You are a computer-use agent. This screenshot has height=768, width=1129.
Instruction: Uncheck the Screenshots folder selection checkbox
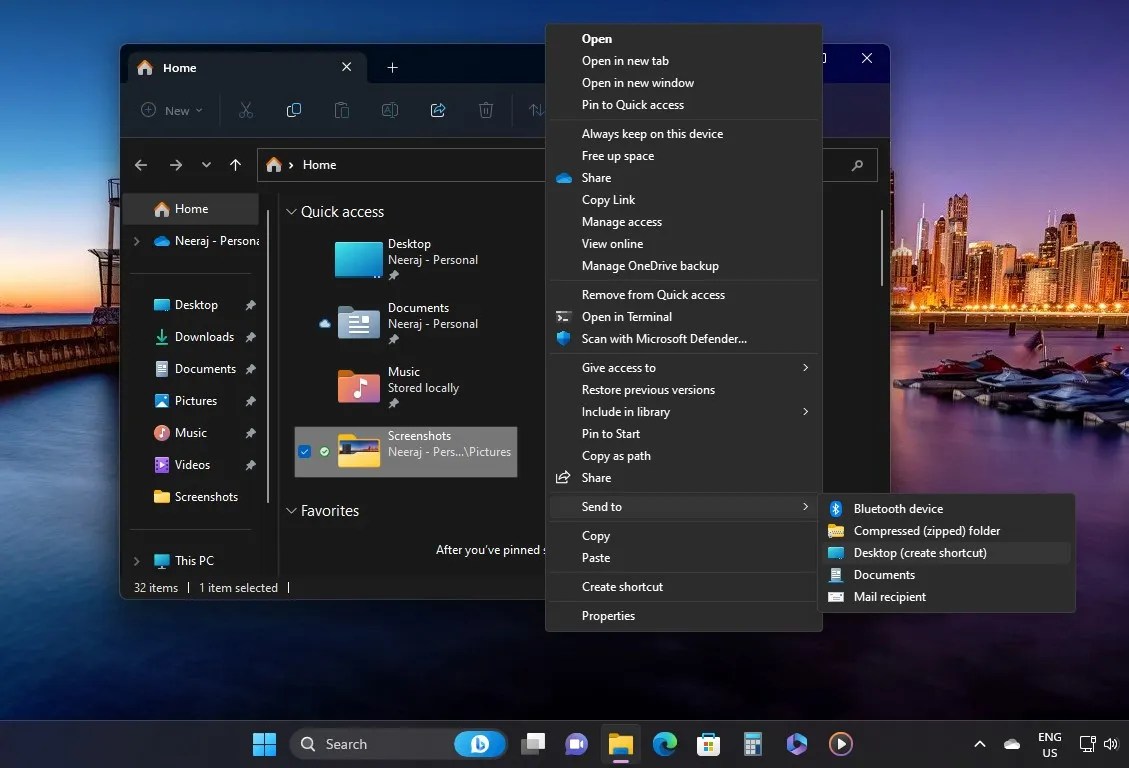click(304, 452)
